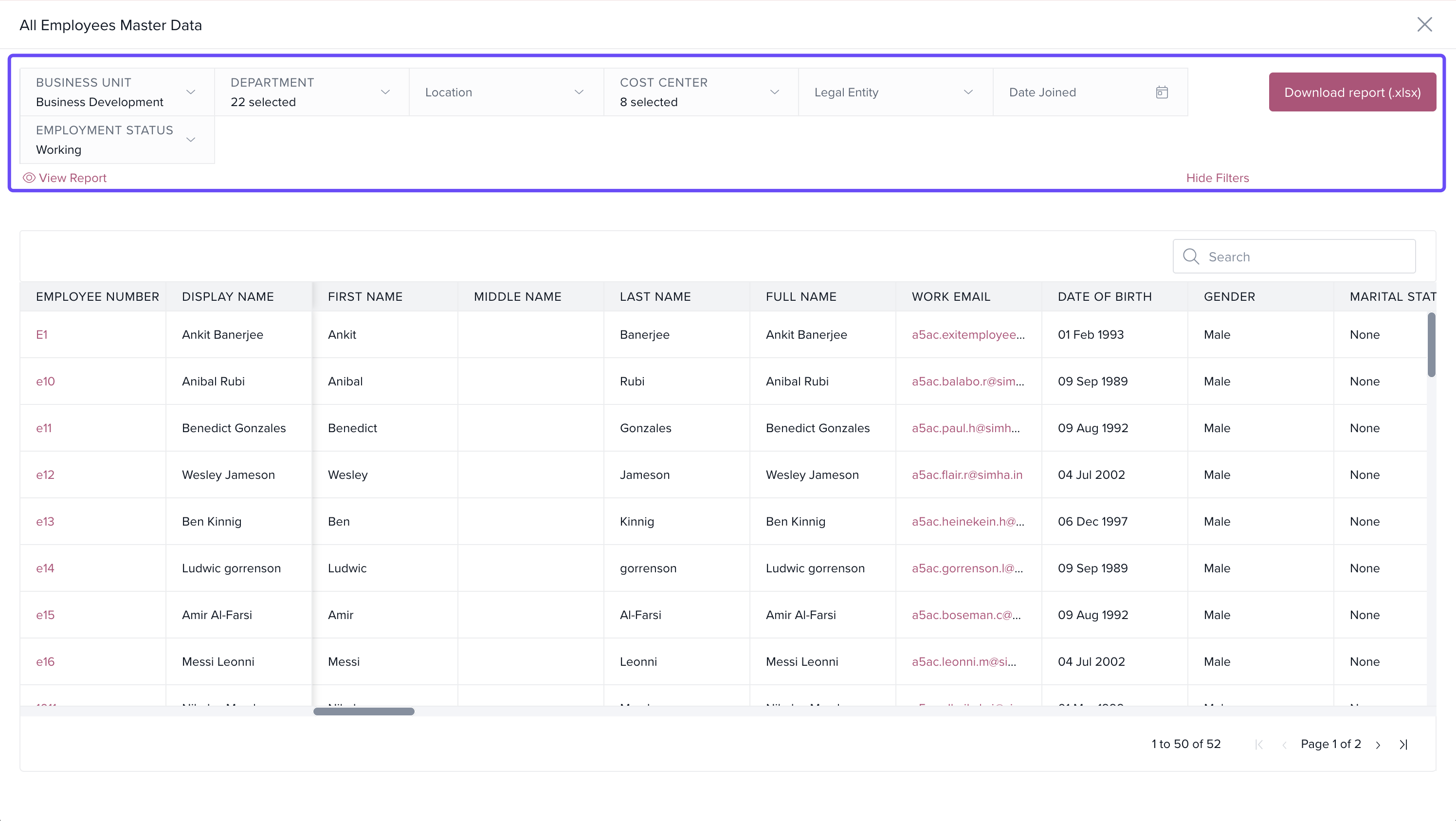Click the search magnifier icon
The width and height of the screenshot is (1456, 821).
coord(1191,256)
